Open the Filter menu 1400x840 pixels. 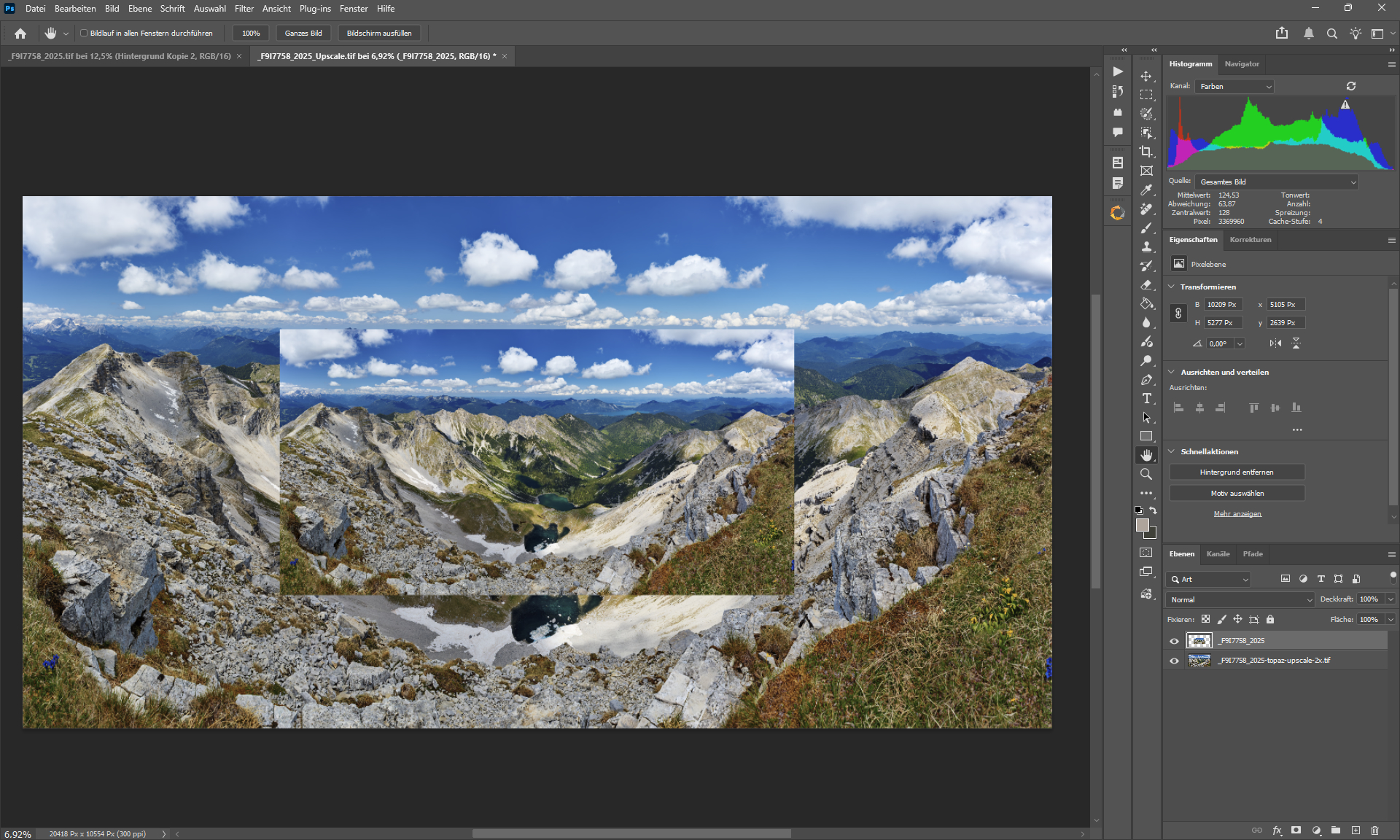click(x=244, y=9)
